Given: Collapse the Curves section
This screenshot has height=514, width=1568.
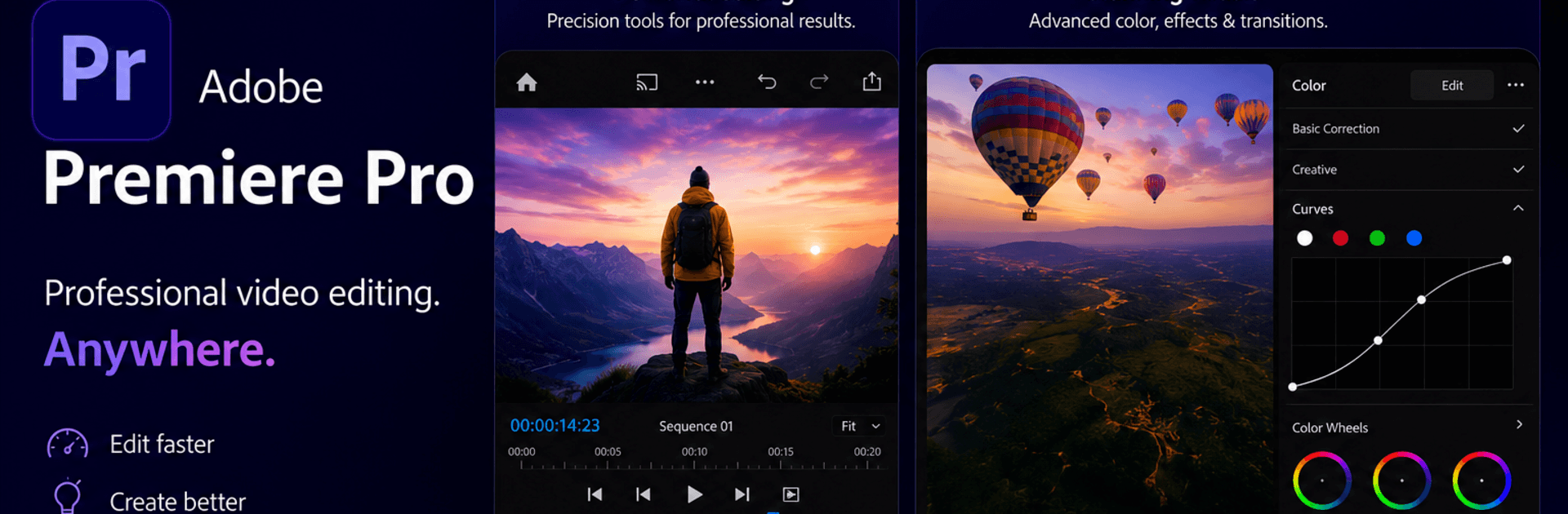Looking at the screenshot, I should point(1518,208).
